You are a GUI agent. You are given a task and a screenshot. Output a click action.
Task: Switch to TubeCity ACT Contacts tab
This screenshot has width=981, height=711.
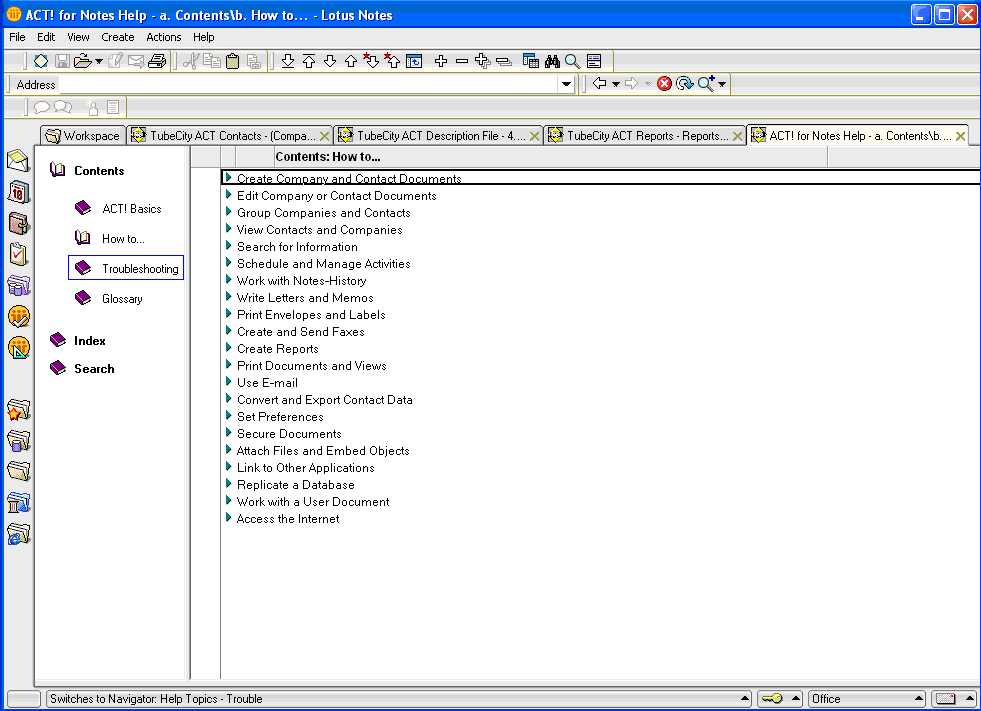point(229,135)
